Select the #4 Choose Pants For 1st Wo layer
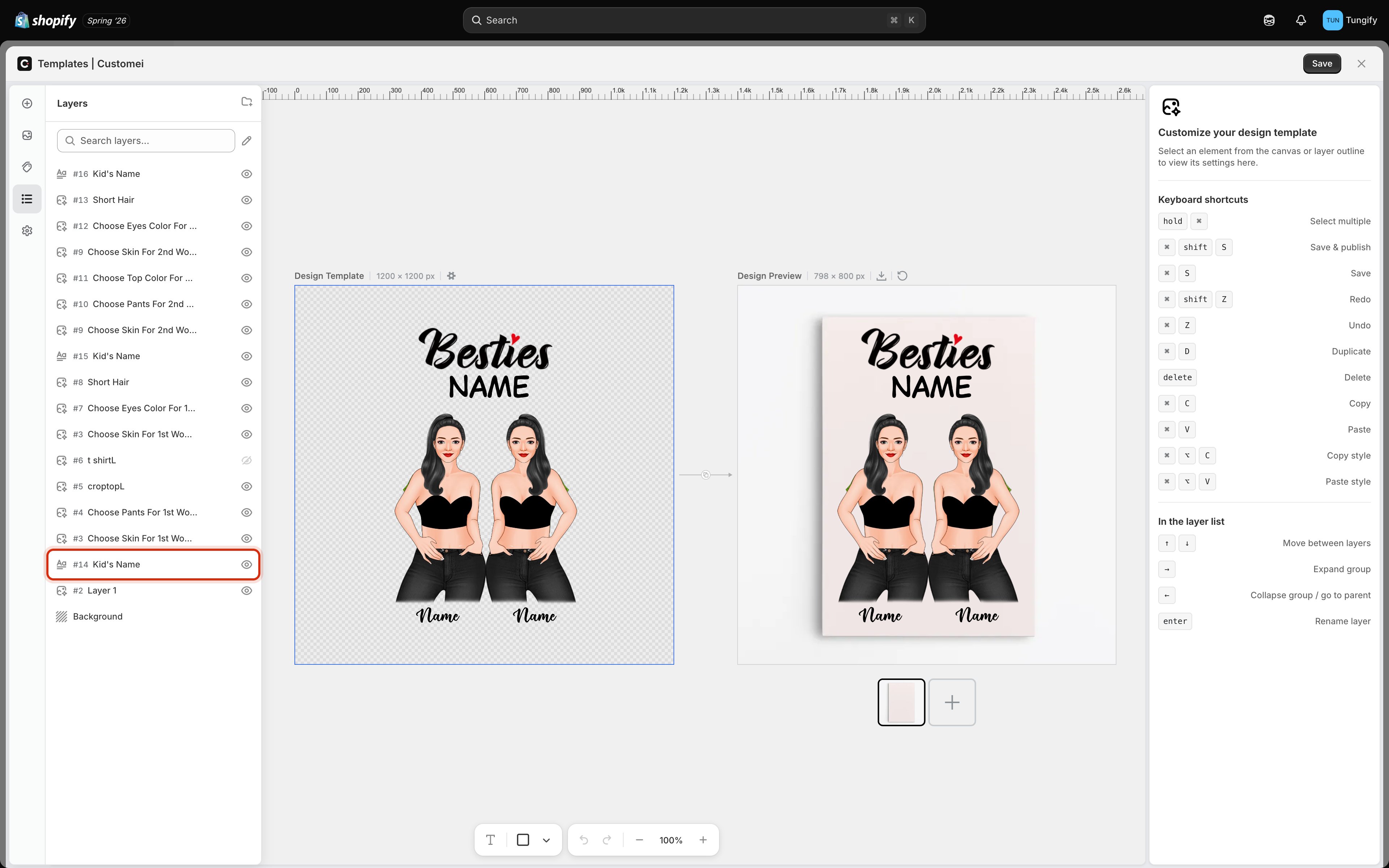This screenshot has width=1389, height=868. (x=154, y=512)
